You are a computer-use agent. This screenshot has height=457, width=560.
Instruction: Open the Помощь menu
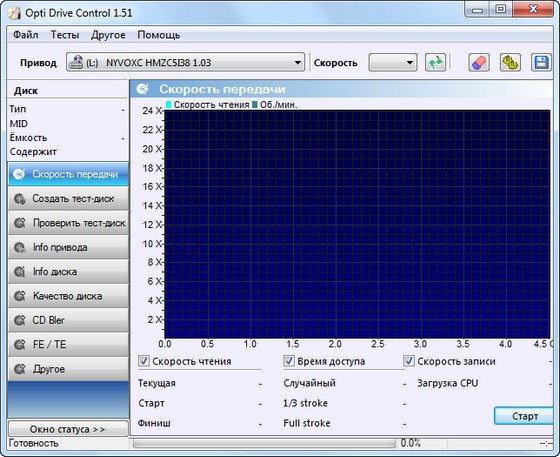(x=159, y=35)
